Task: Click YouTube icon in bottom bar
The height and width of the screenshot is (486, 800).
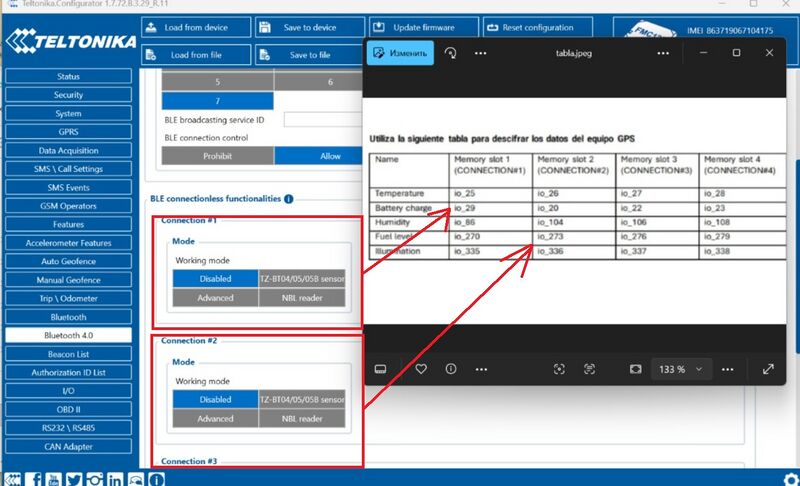Action: coord(53,479)
